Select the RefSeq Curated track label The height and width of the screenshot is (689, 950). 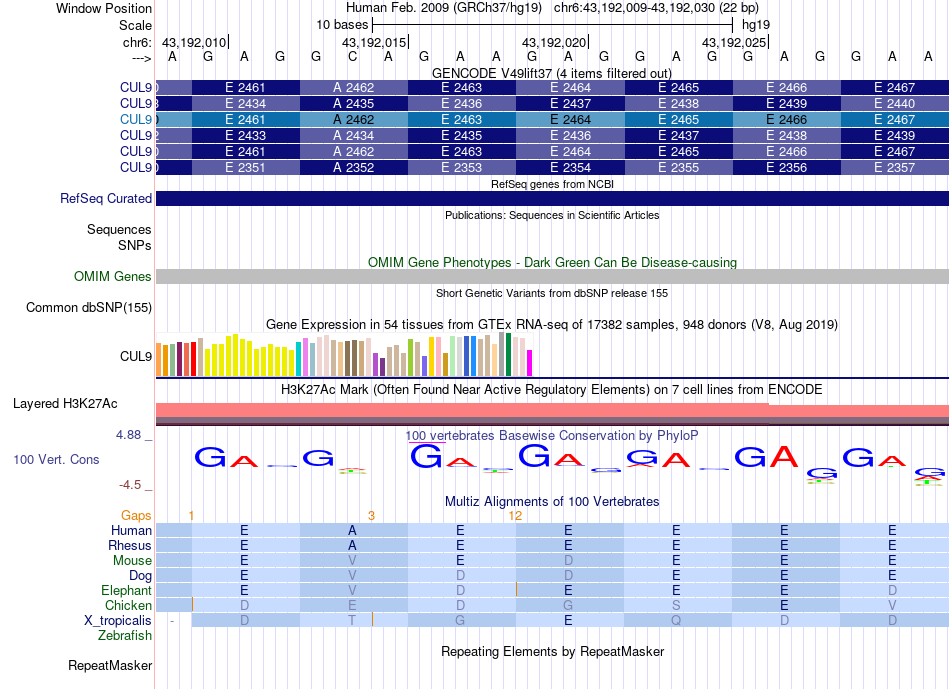pos(106,199)
